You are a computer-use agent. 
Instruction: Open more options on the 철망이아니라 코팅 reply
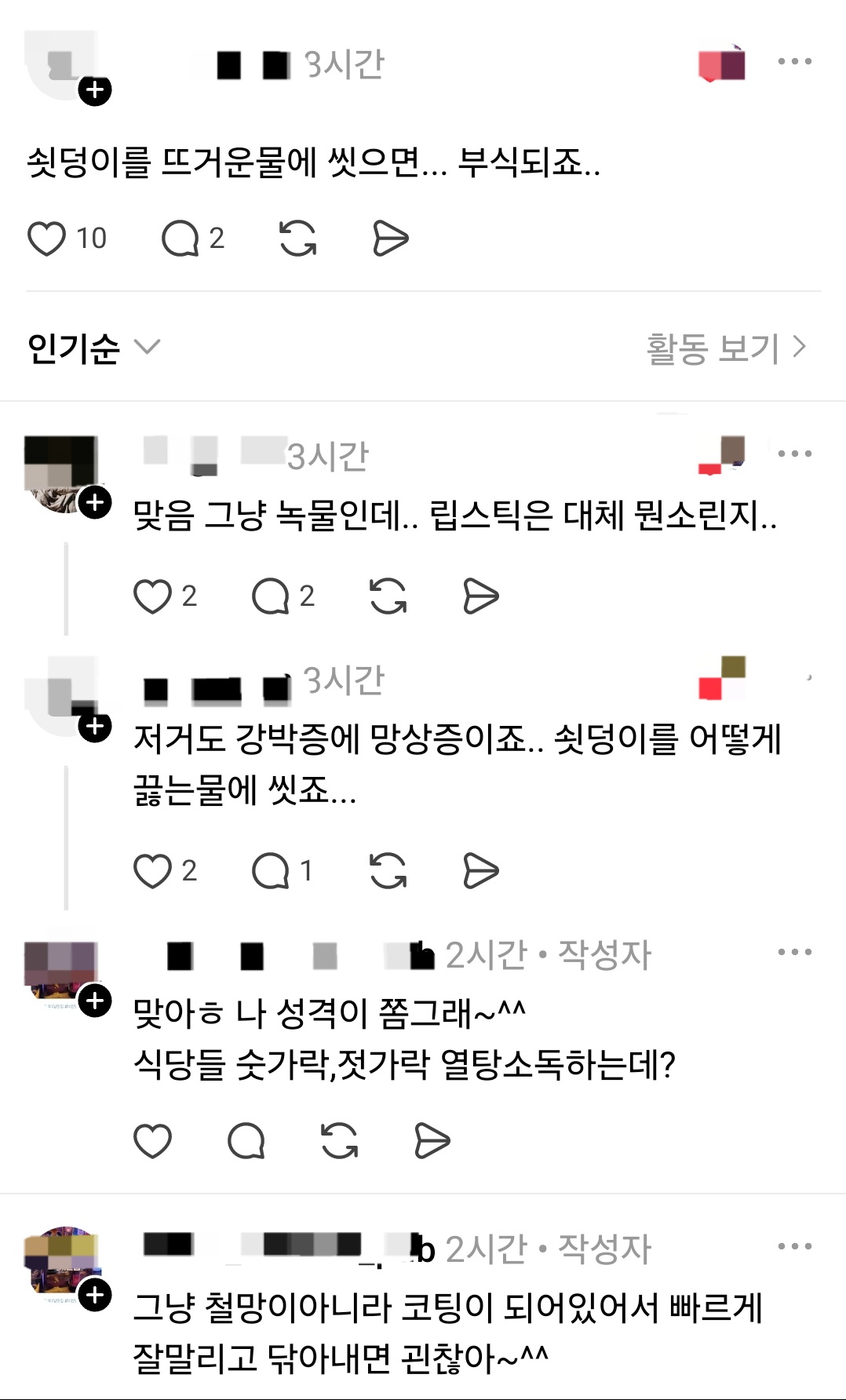click(x=794, y=1246)
